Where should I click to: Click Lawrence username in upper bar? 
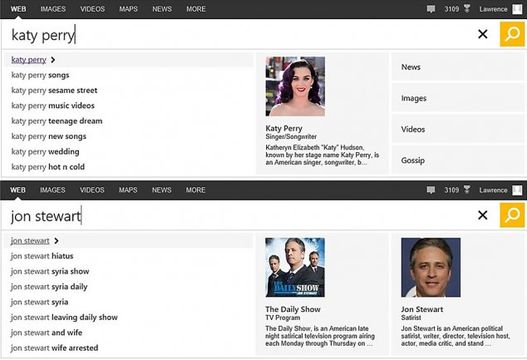point(493,9)
